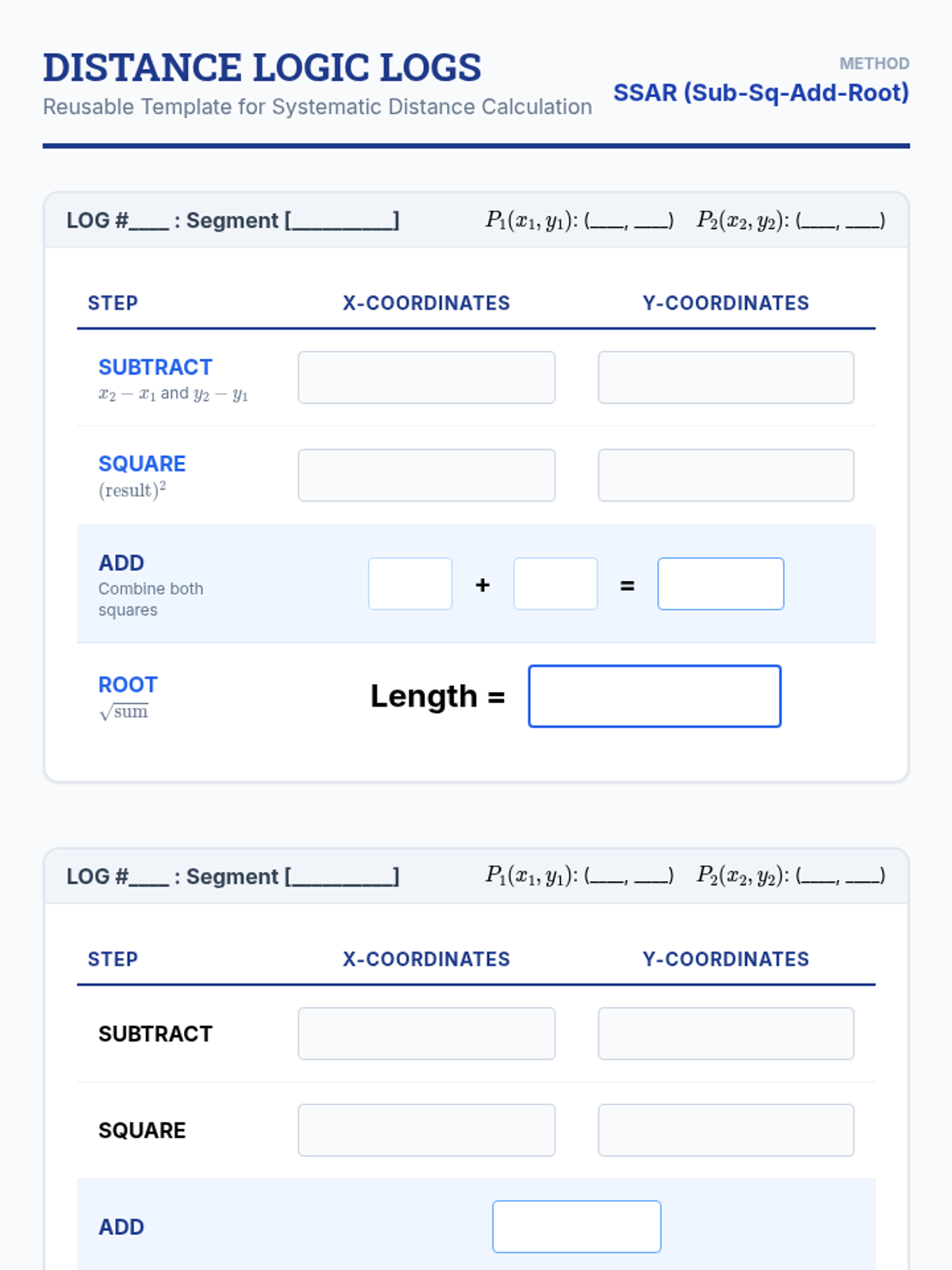This screenshot has height=1270, width=952.
Task: Click the second log's Segment name blank
Action: (x=343, y=877)
